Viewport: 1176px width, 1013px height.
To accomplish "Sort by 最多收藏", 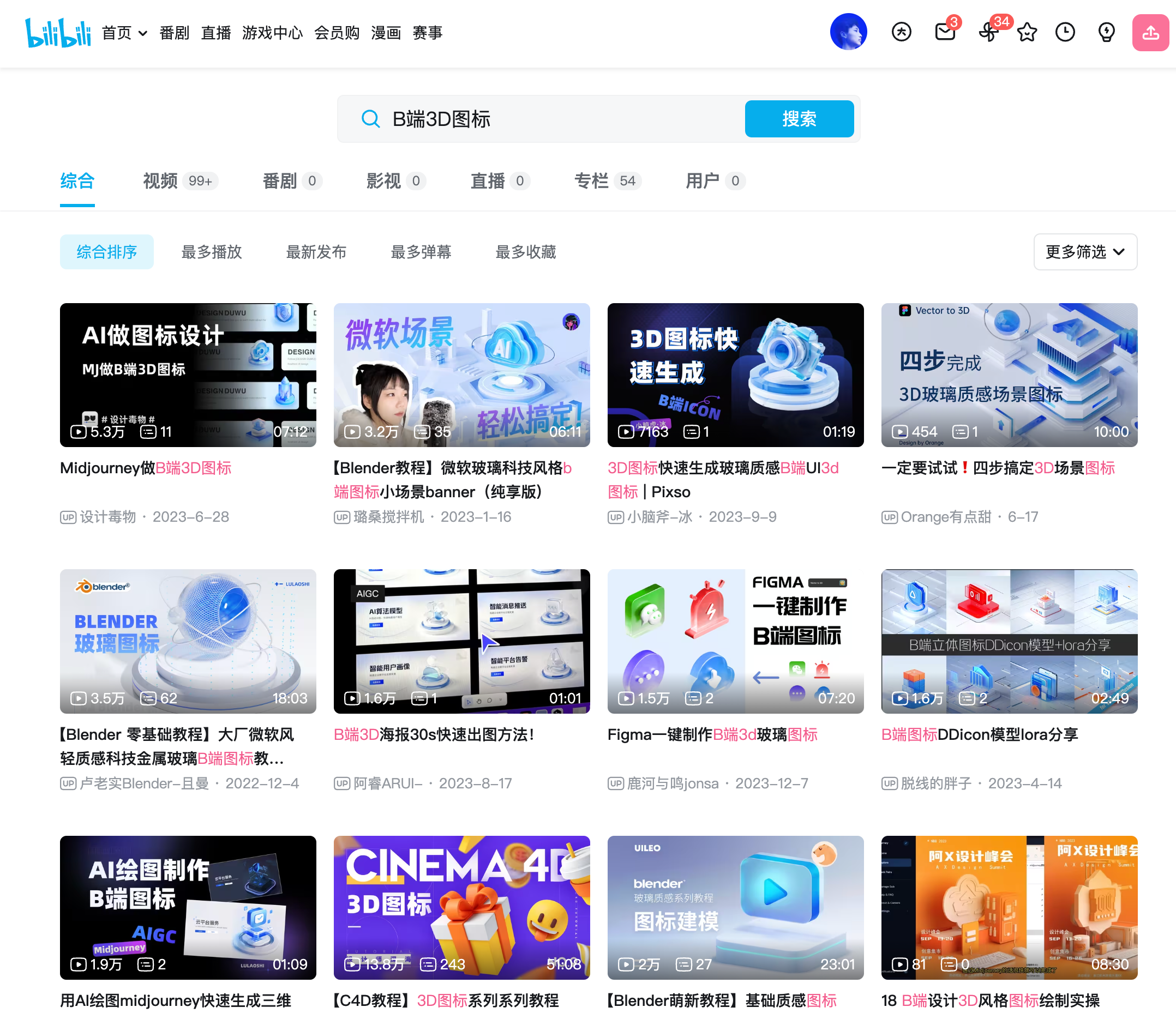I will 526,252.
